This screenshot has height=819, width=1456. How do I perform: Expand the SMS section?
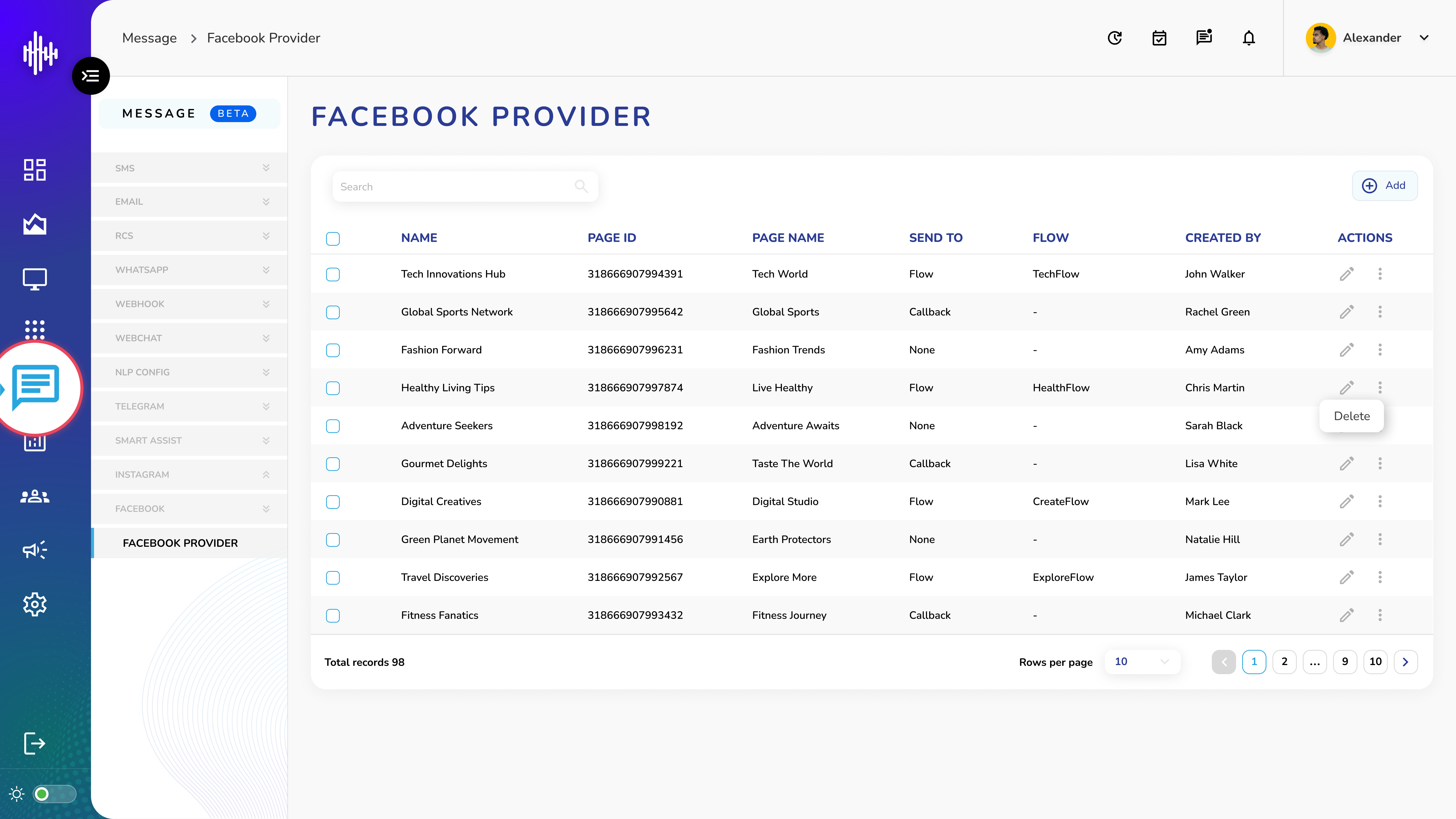[189, 168]
